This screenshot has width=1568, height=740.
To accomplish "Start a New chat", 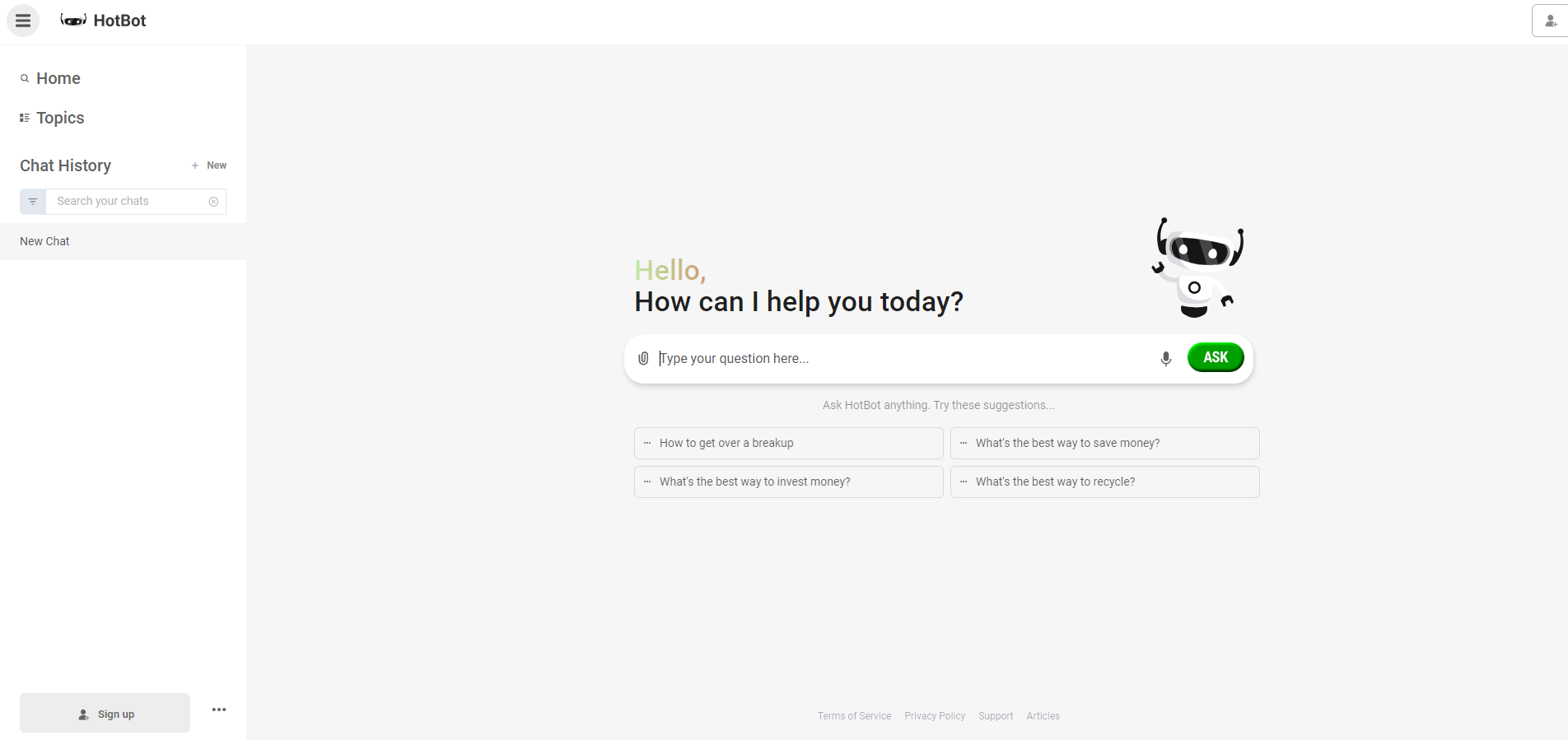I will pyautogui.click(x=209, y=165).
